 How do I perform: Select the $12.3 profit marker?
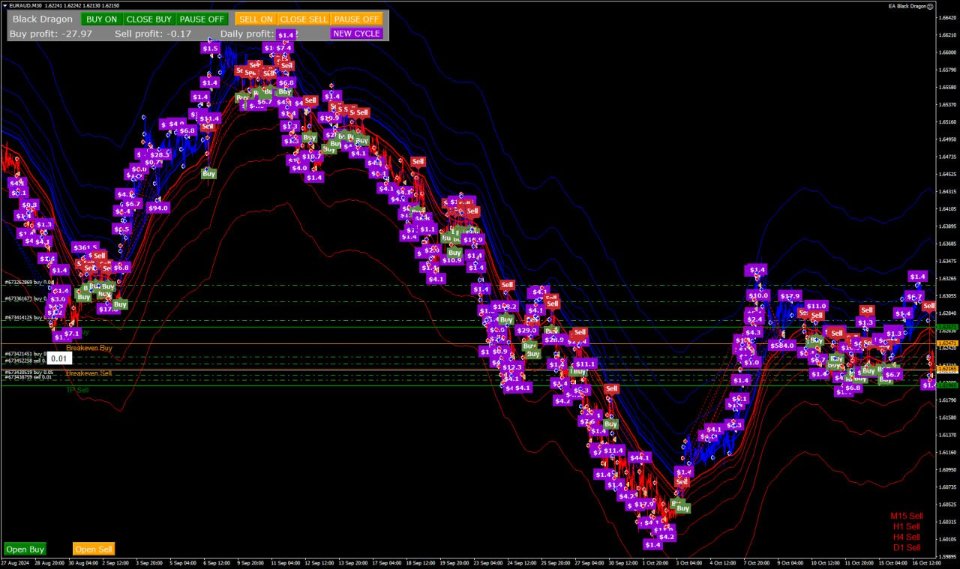point(512,367)
